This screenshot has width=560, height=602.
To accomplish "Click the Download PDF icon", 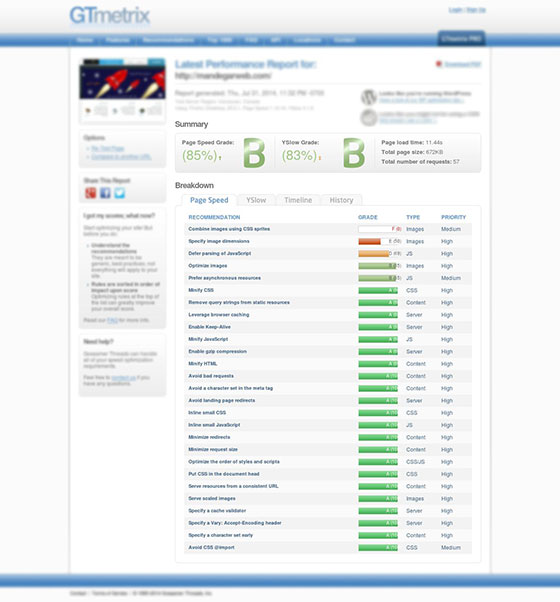I will pyautogui.click(x=439, y=64).
